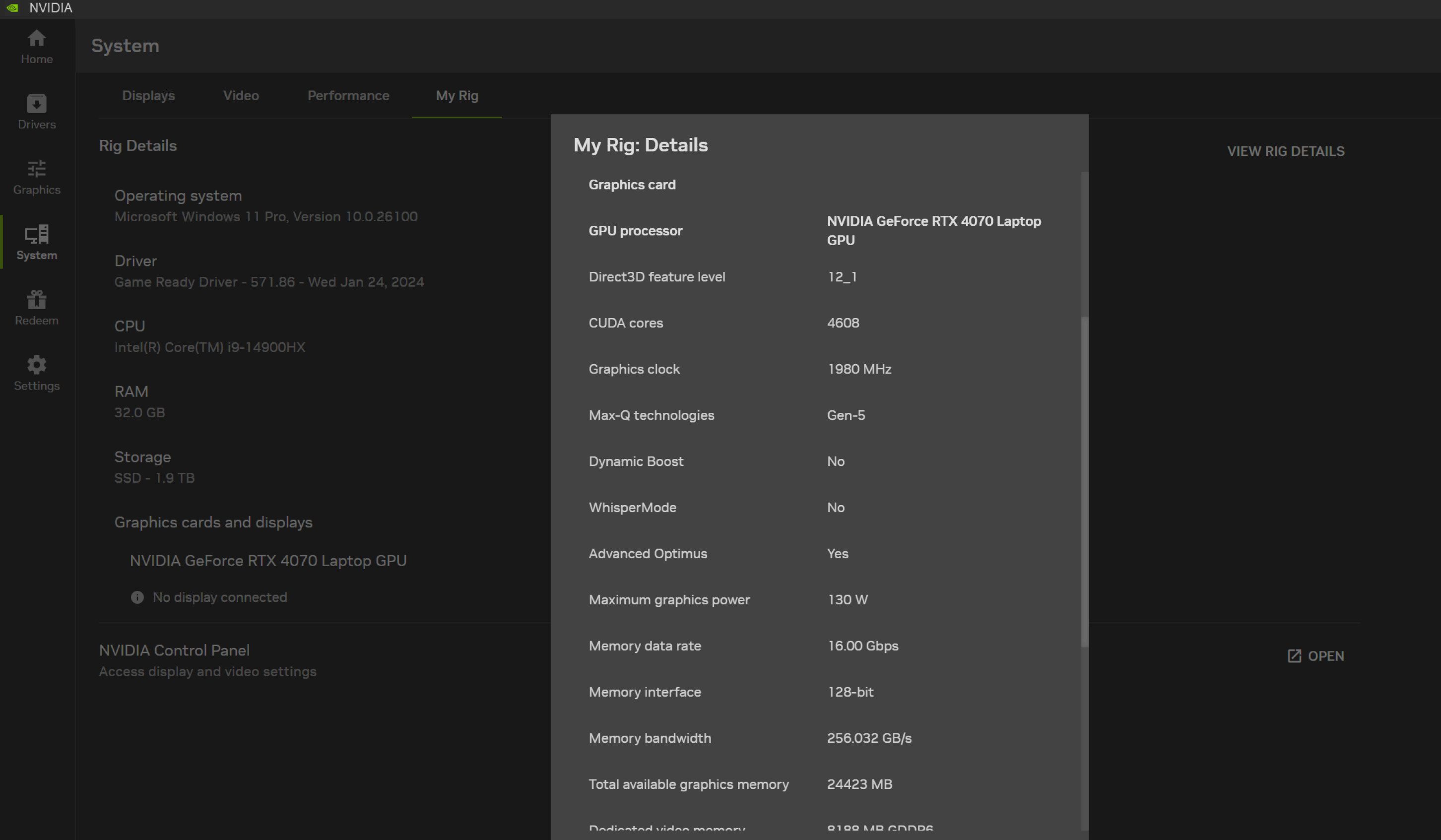Open the Redeem section
1441x840 pixels.
tap(36, 308)
